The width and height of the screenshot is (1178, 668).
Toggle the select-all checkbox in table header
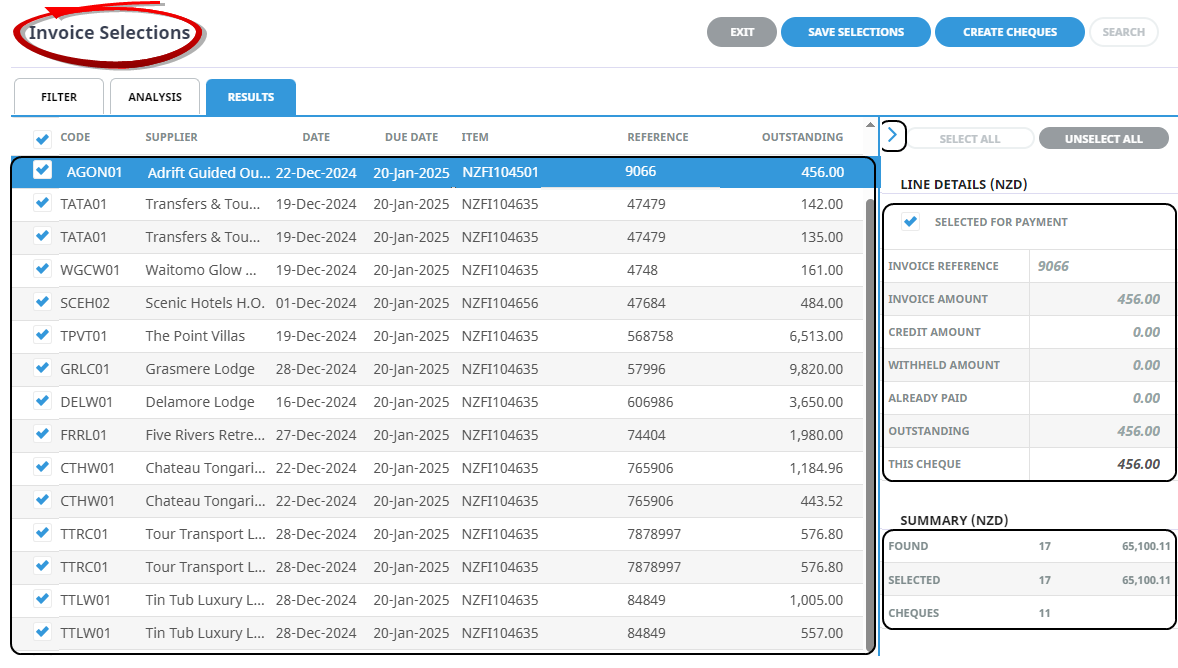click(43, 138)
